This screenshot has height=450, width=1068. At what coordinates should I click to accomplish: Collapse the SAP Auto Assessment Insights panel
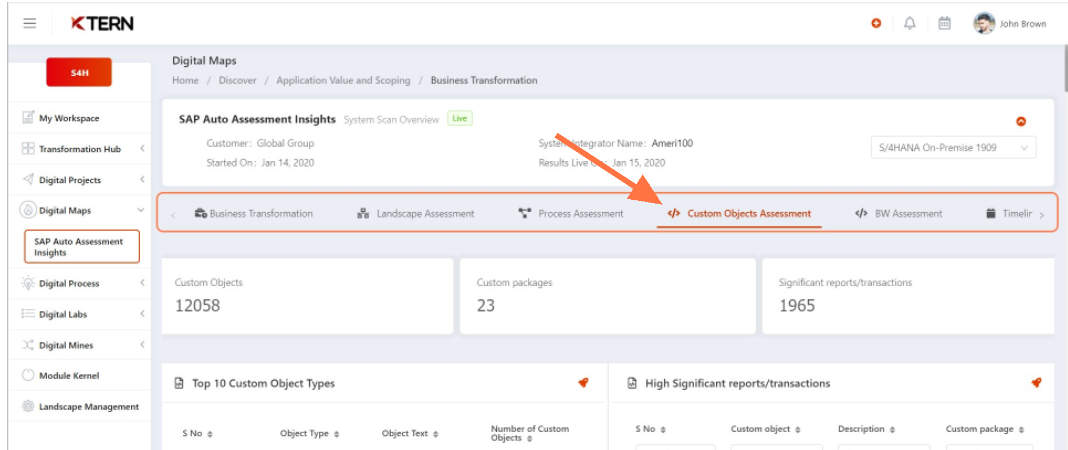1020,122
